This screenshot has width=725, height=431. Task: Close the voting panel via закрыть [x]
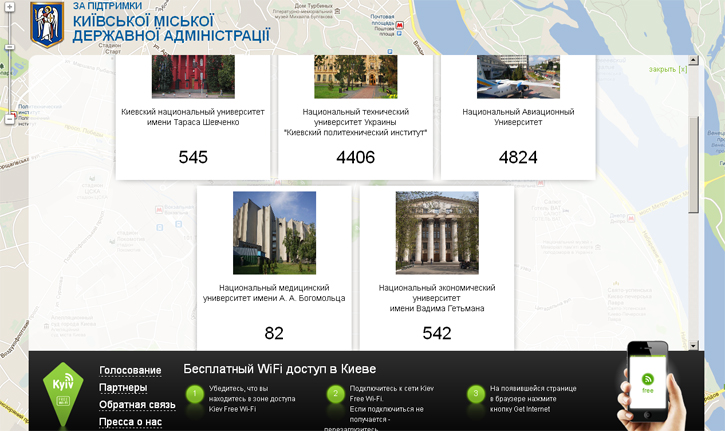(x=668, y=69)
